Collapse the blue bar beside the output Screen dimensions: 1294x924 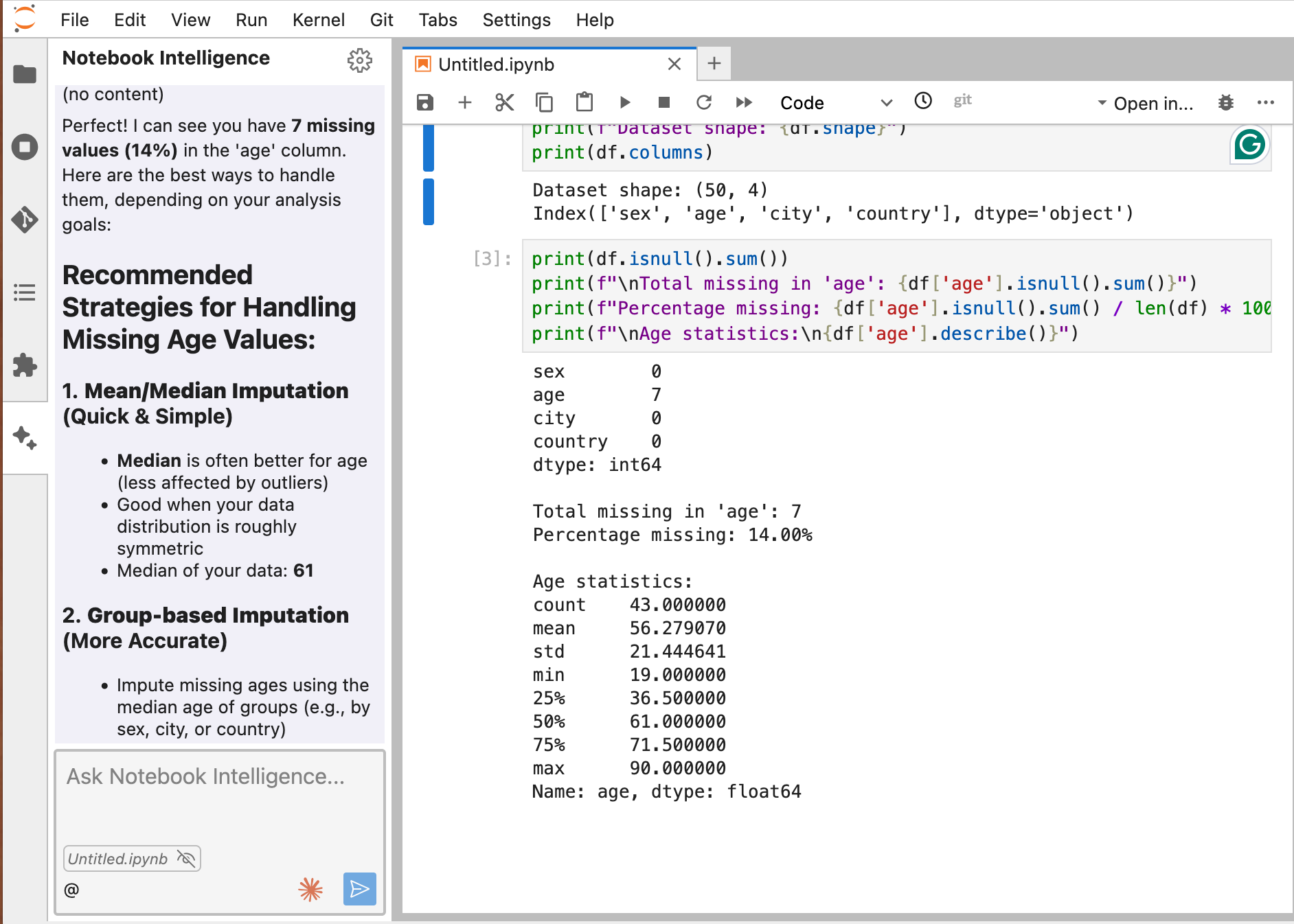pyautogui.click(x=429, y=202)
